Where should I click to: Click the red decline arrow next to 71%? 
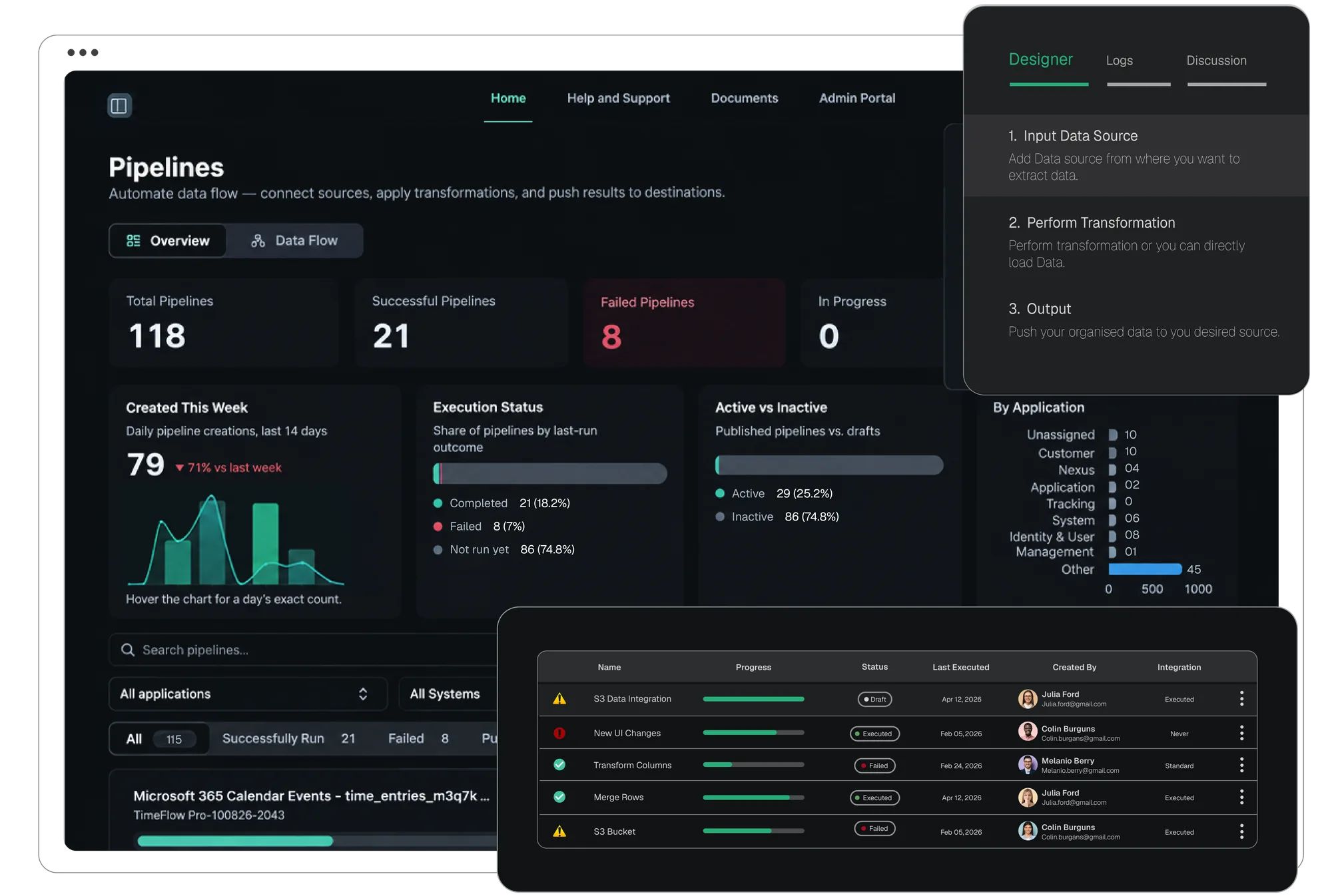[x=179, y=468]
